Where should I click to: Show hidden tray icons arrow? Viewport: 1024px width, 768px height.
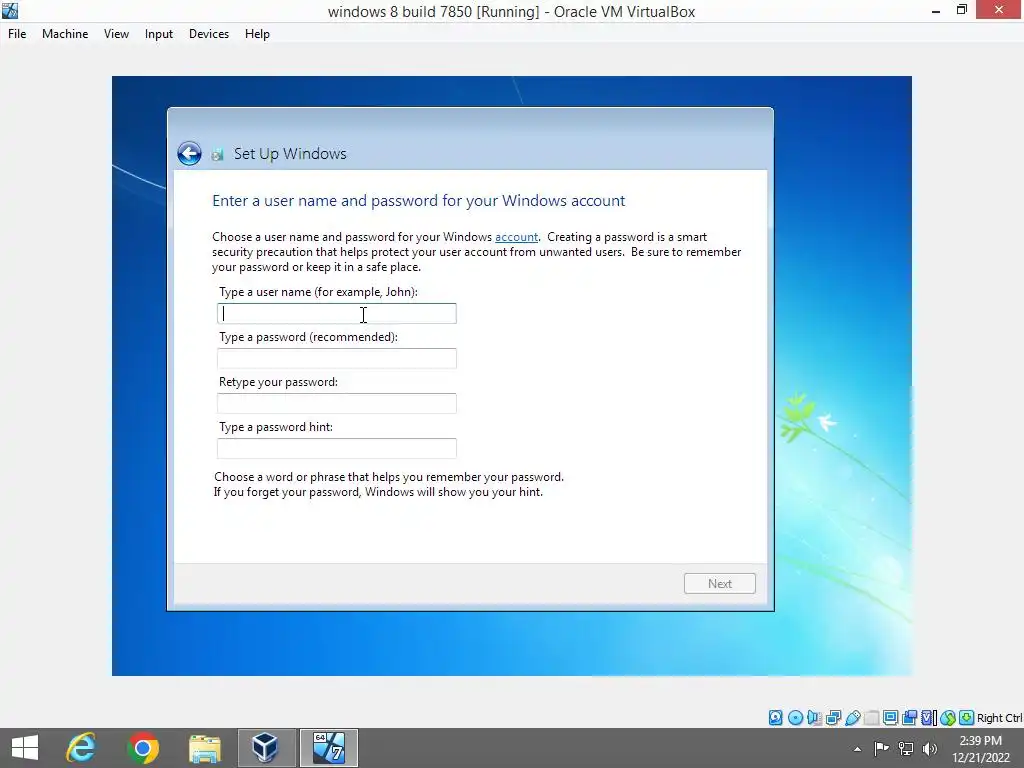pyautogui.click(x=857, y=749)
